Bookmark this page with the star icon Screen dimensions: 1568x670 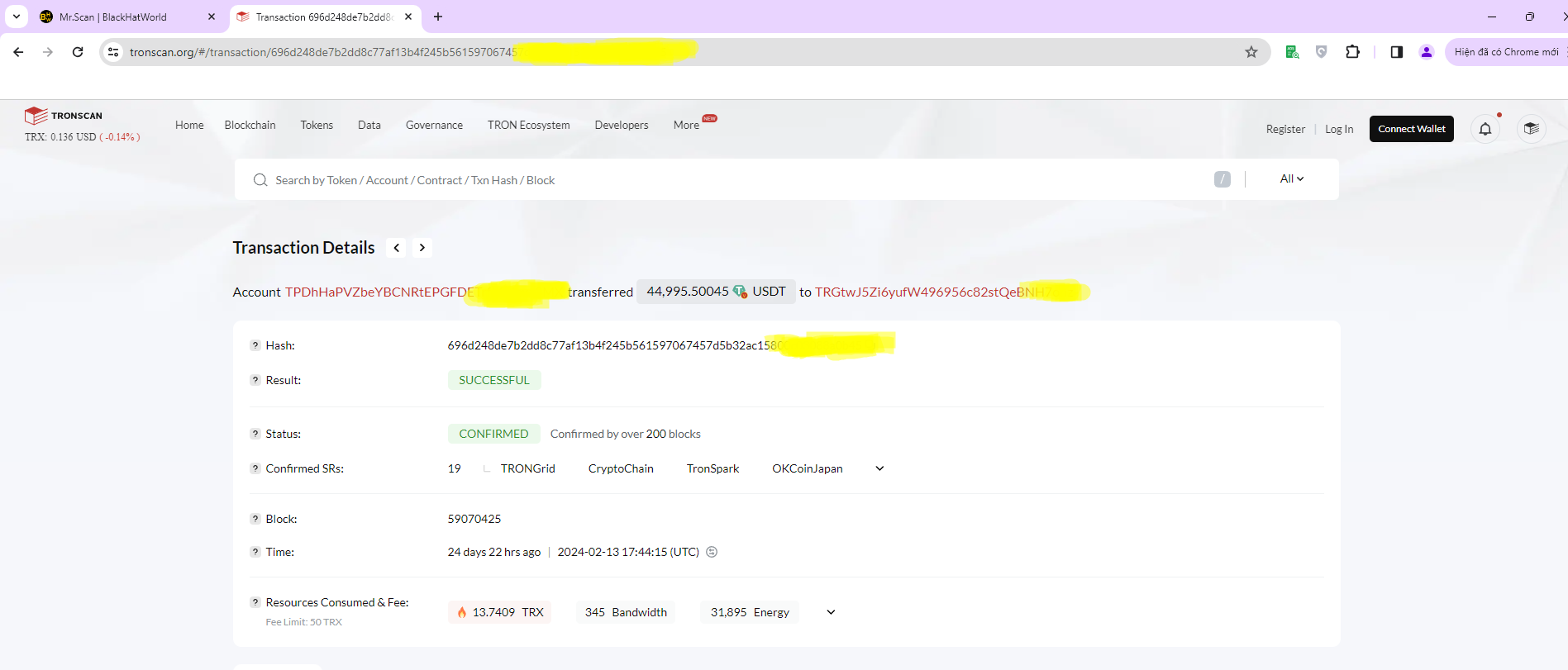click(x=1251, y=52)
